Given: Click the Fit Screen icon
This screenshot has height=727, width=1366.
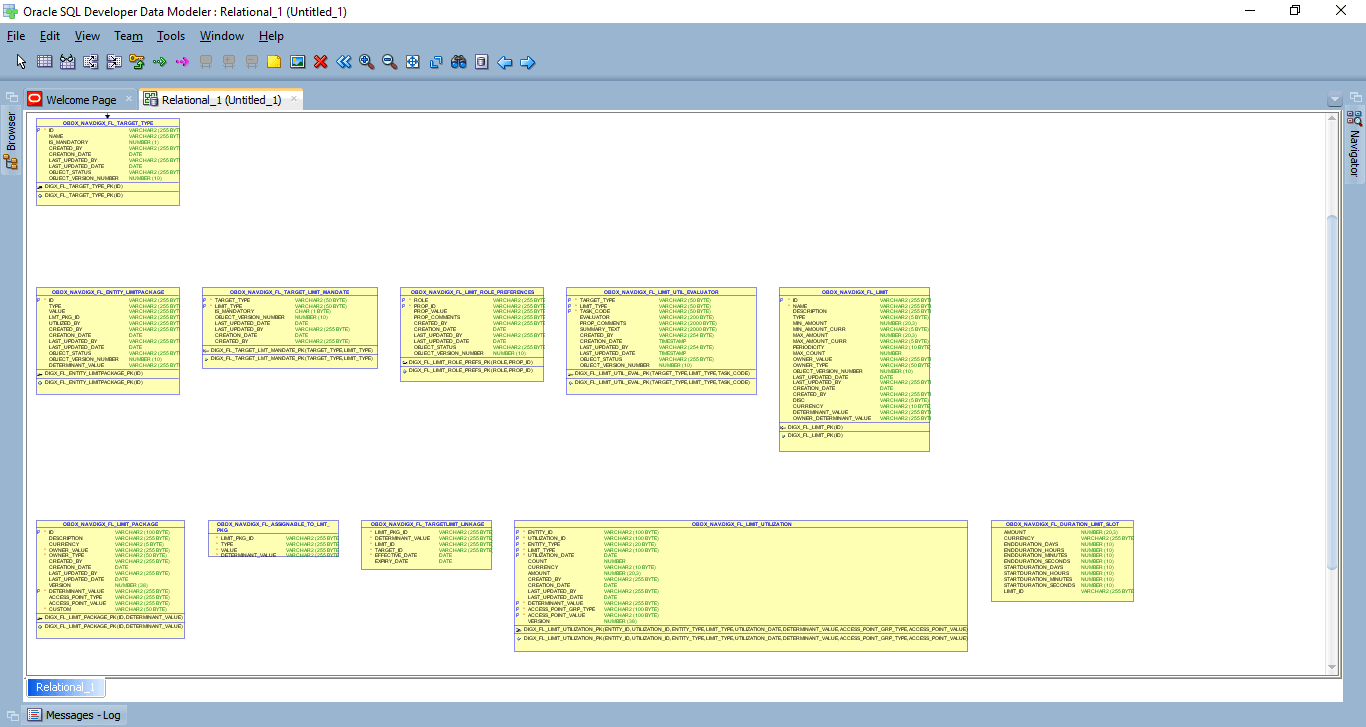Looking at the screenshot, I should pyautogui.click(x=413, y=62).
